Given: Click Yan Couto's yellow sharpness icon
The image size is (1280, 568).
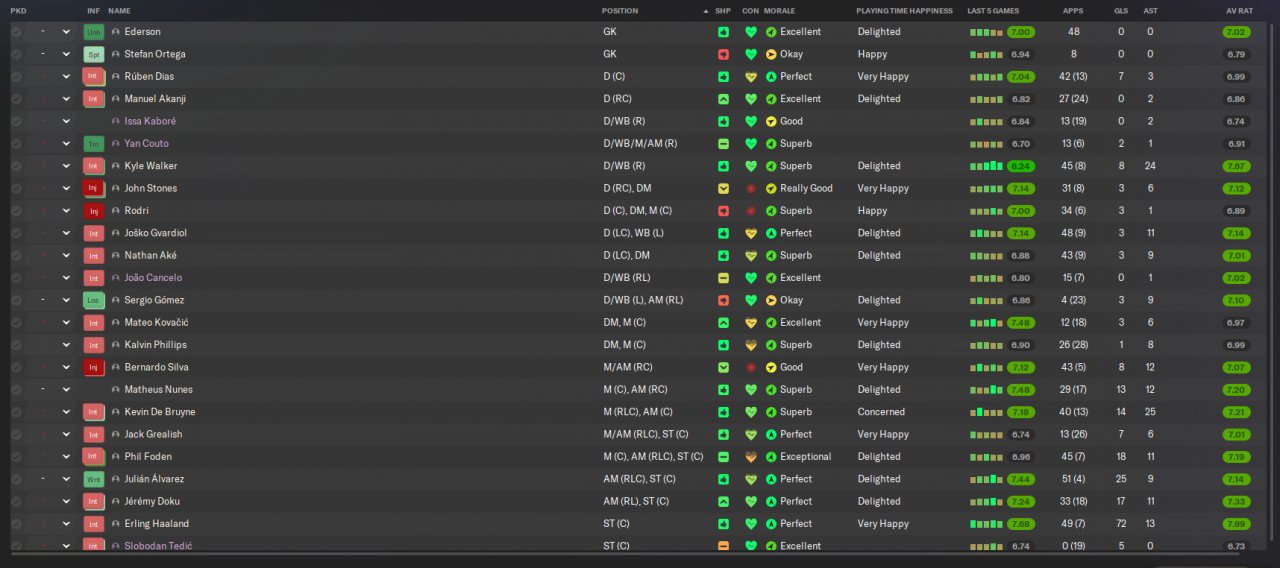Looking at the screenshot, I should pyautogui.click(x=723, y=144).
